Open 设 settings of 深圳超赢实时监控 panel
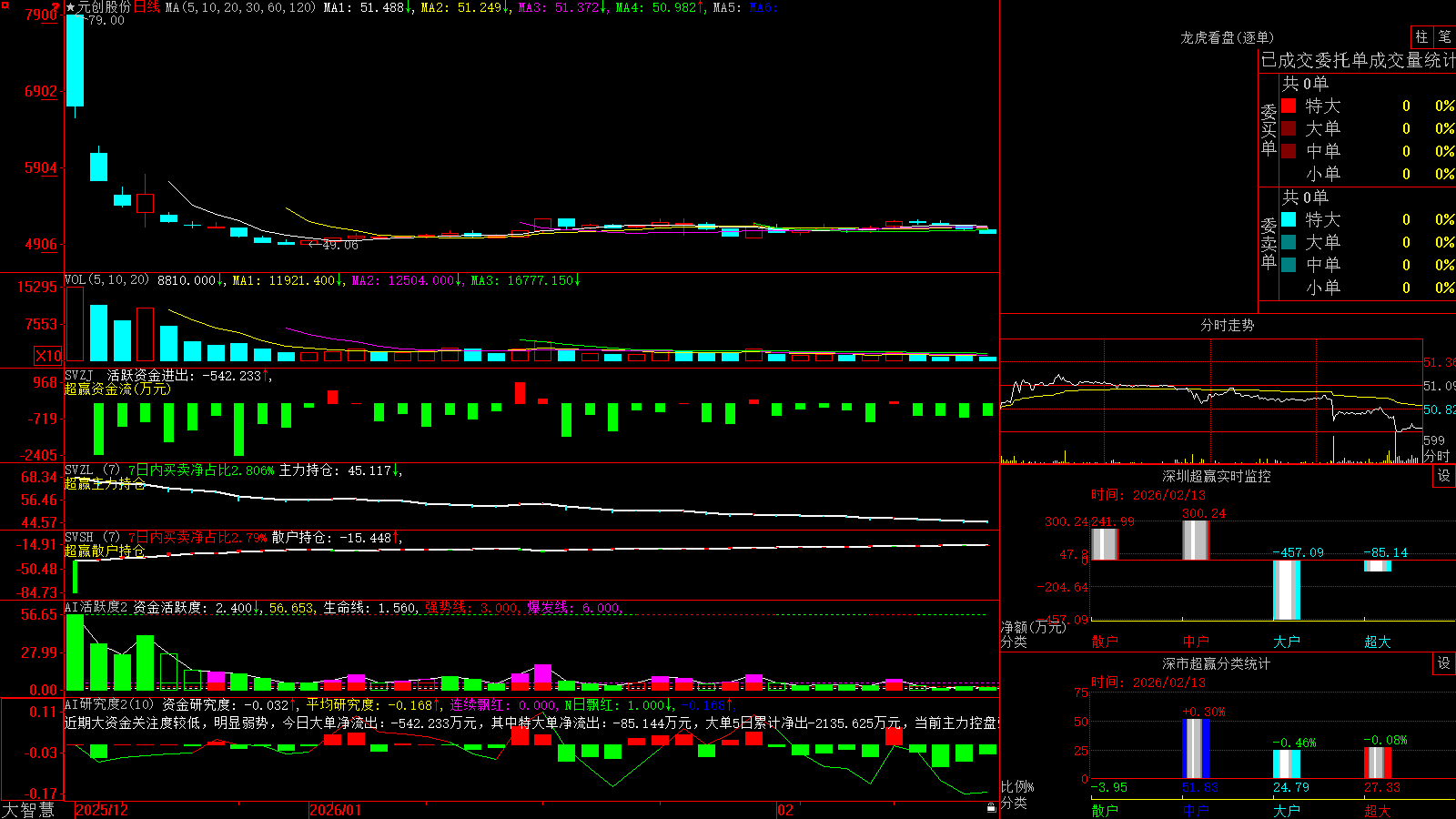The height and width of the screenshot is (819, 1456). click(x=1444, y=476)
